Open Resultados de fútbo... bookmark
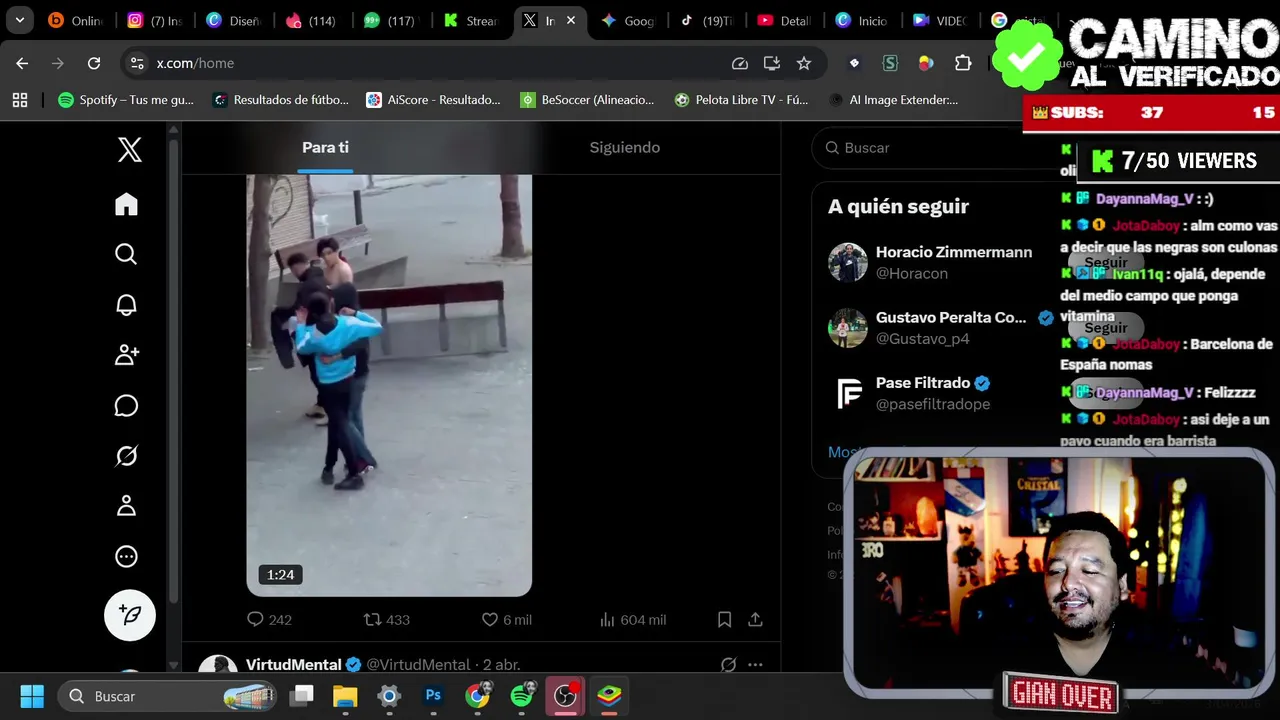This screenshot has width=1280, height=720. (x=280, y=100)
